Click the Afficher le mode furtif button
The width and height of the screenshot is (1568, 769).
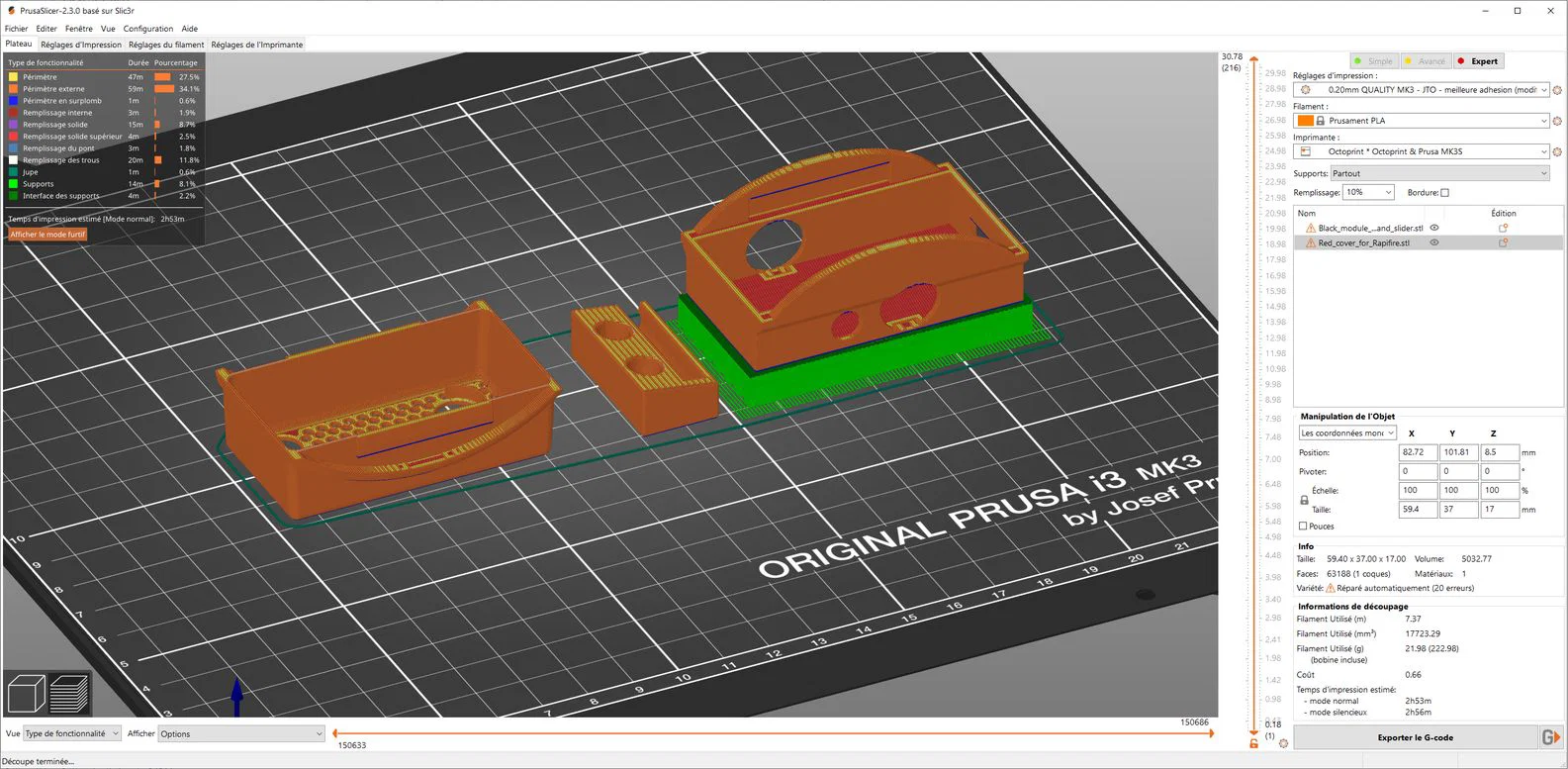(x=48, y=235)
